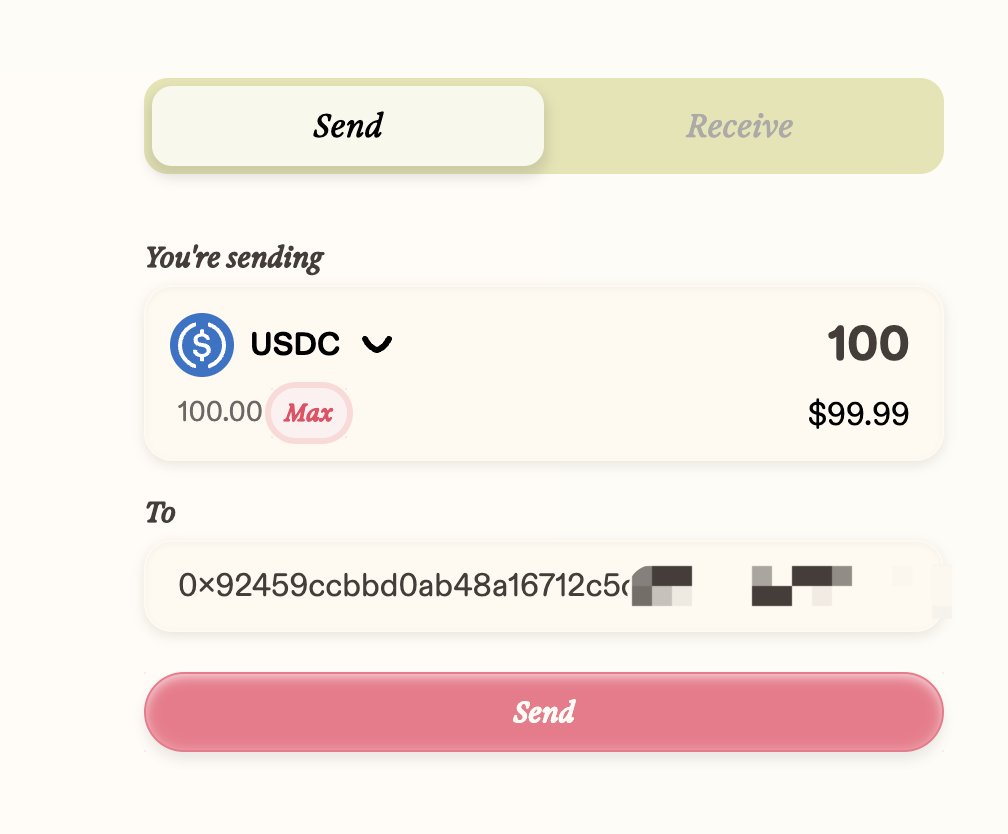This screenshot has width=1008, height=834.
Task: Focus the amount field showing 100
Action: (x=868, y=343)
